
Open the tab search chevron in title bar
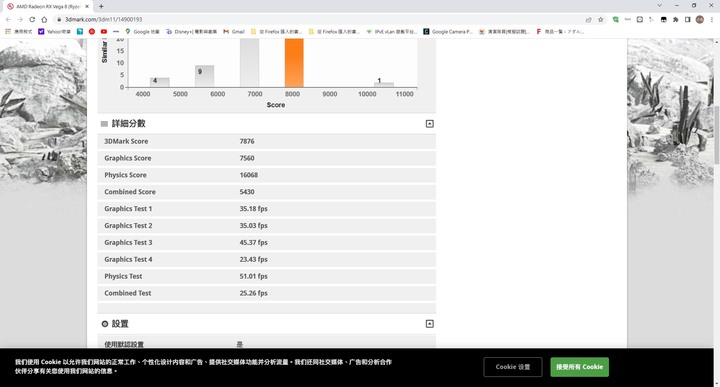click(660, 6)
